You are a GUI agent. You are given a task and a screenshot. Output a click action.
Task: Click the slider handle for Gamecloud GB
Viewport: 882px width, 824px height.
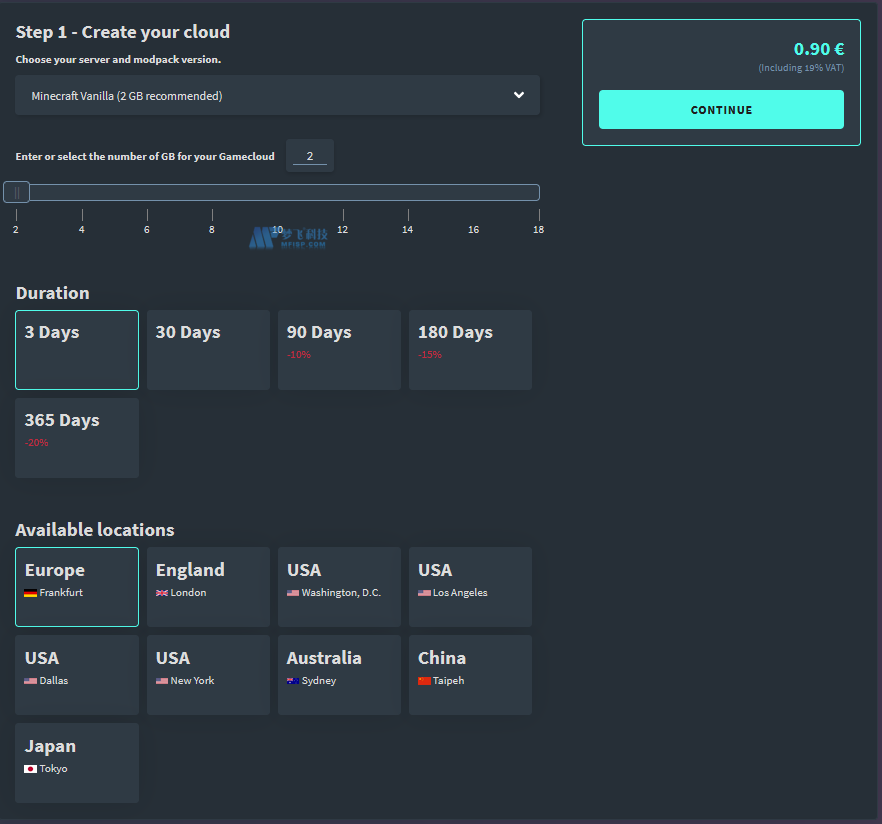[x=17, y=193]
